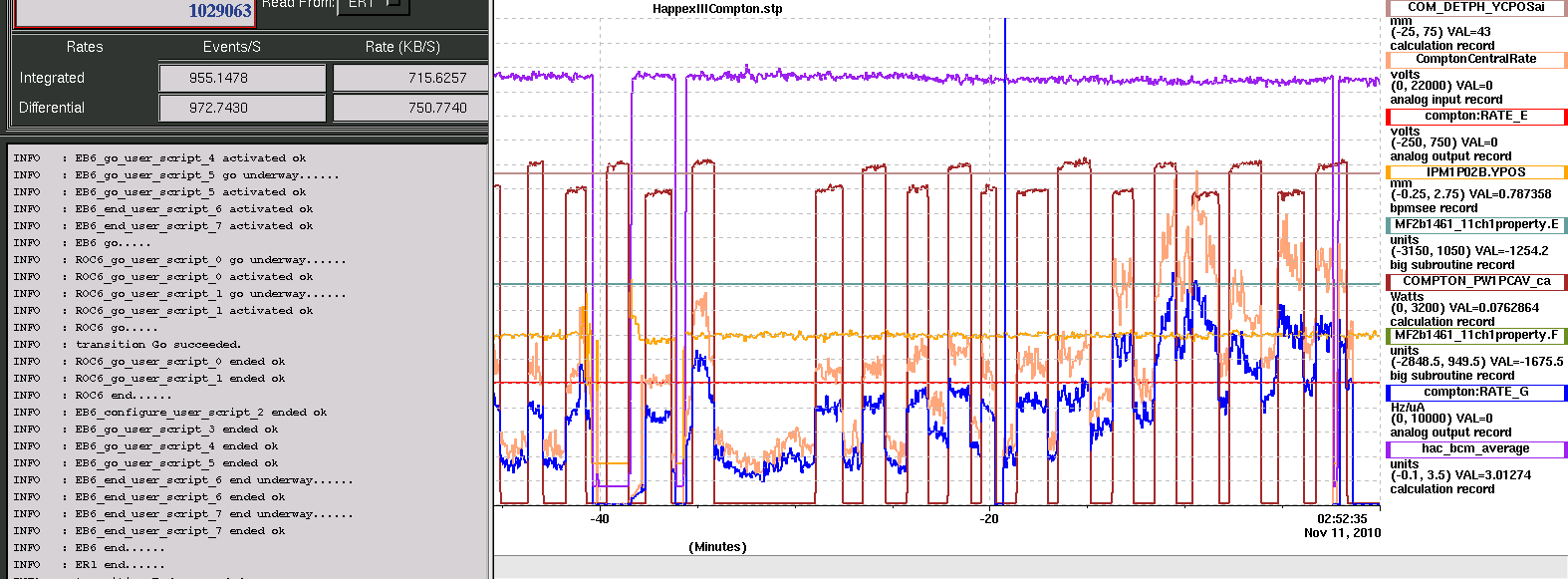
Task: Select log line EB6_end_user_script_6 end underway
Action: click(182, 479)
